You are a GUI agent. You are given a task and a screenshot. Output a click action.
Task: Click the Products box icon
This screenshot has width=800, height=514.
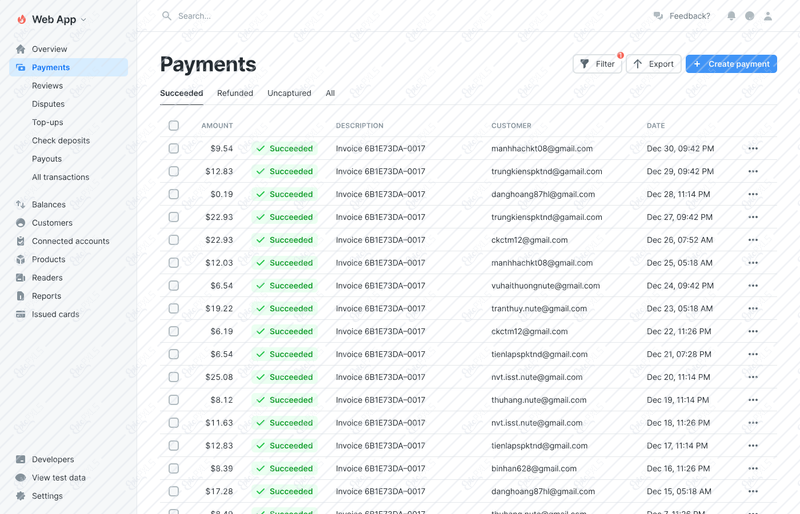[x=20, y=259]
